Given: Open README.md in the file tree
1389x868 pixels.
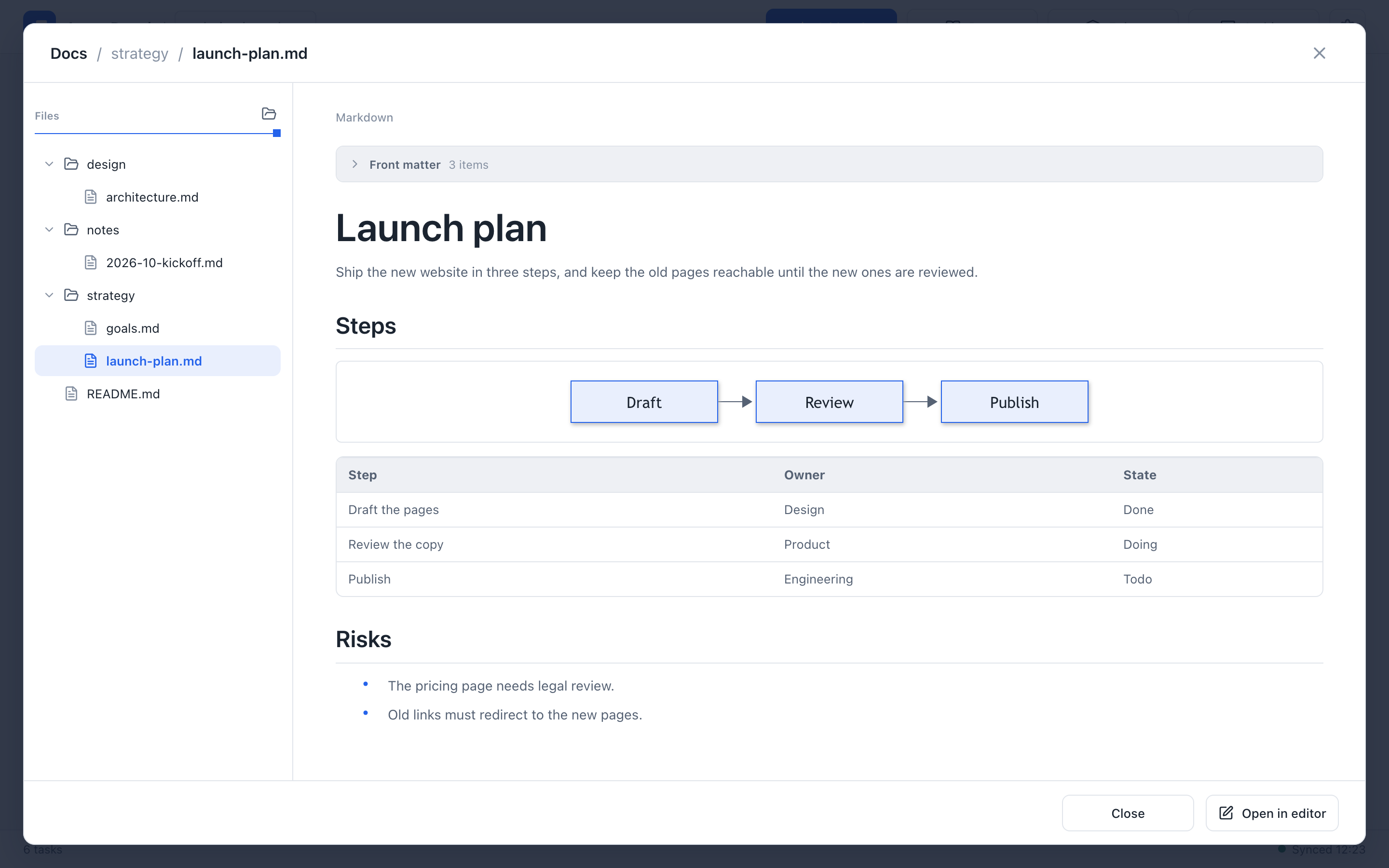Looking at the screenshot, I should coord(158,393).
